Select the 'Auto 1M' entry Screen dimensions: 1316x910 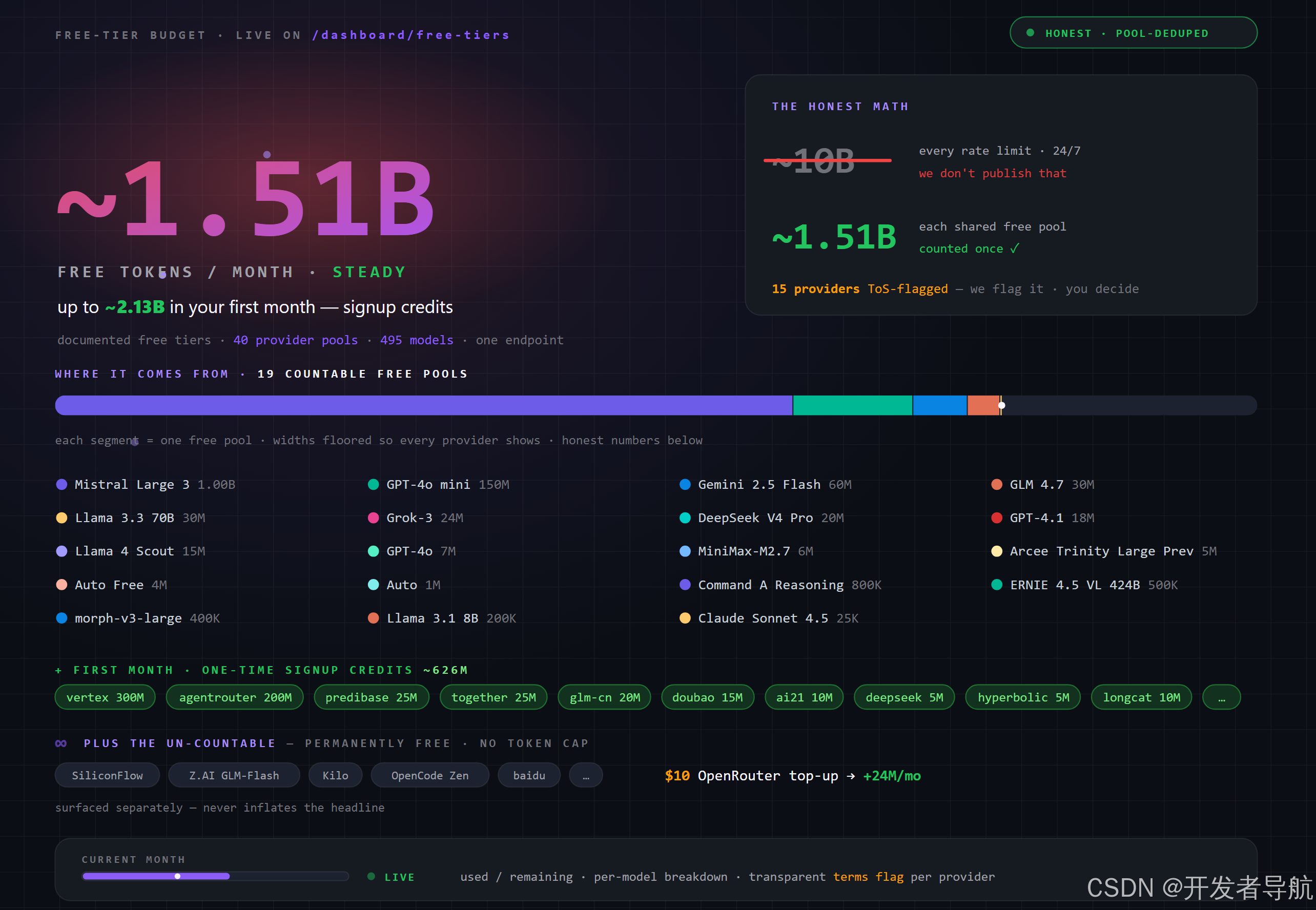click(404, 585)
